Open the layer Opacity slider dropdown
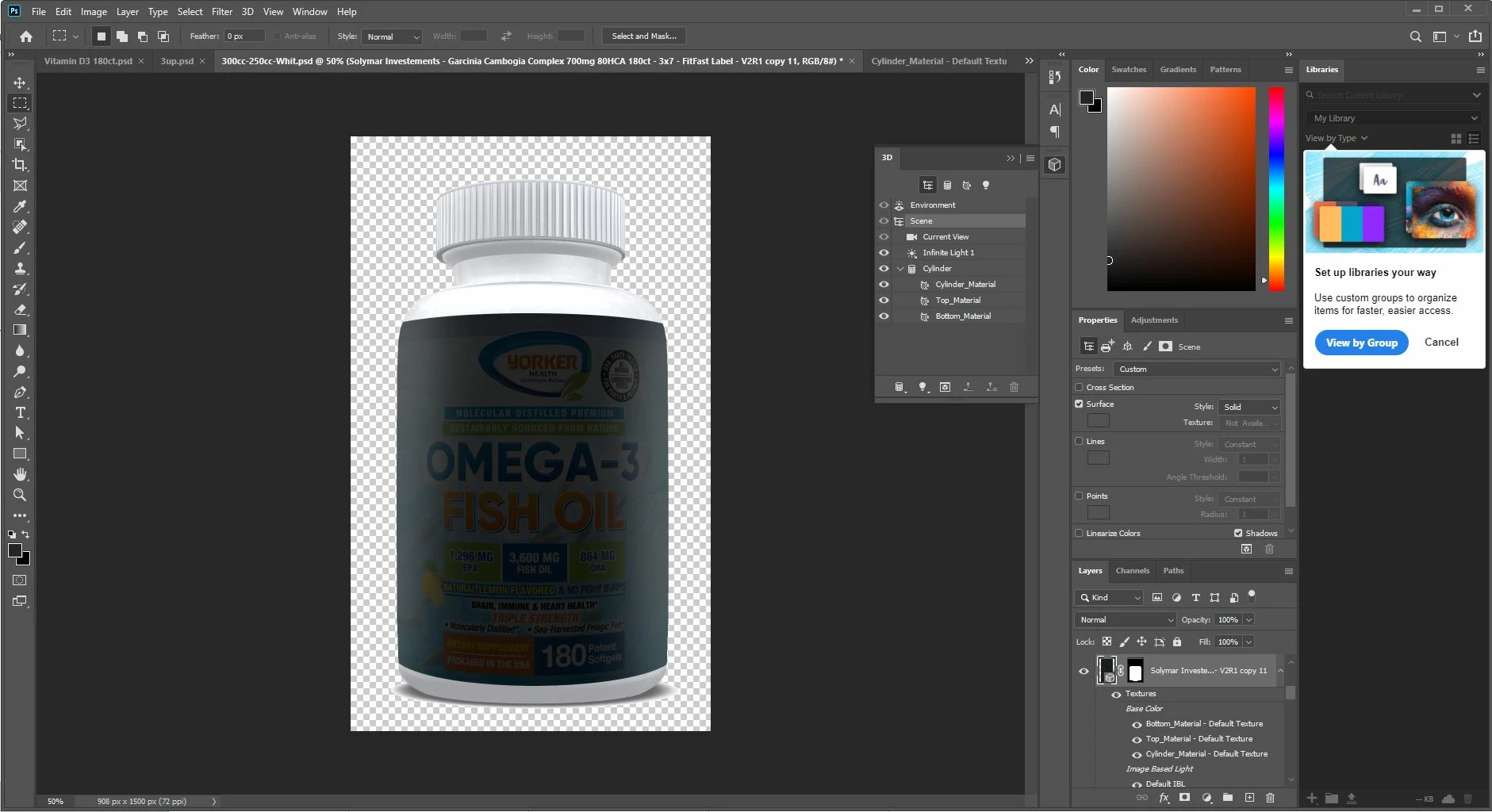The width and height of the screenshot is (1492, 812). point(1248,620)
